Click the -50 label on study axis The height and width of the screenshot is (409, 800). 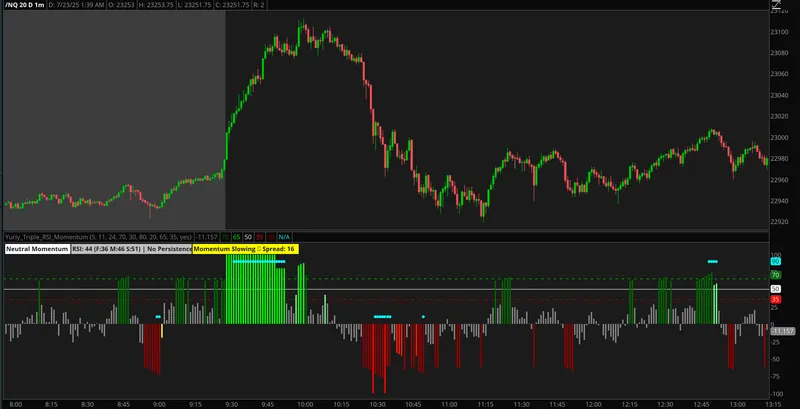coord(776,360)
